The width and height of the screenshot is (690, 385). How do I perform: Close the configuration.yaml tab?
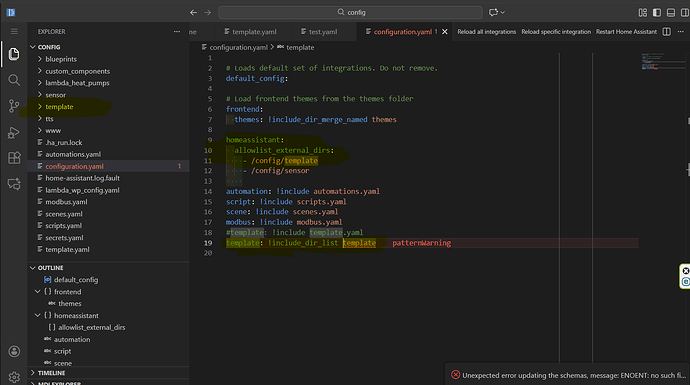(x=445, y=32)
